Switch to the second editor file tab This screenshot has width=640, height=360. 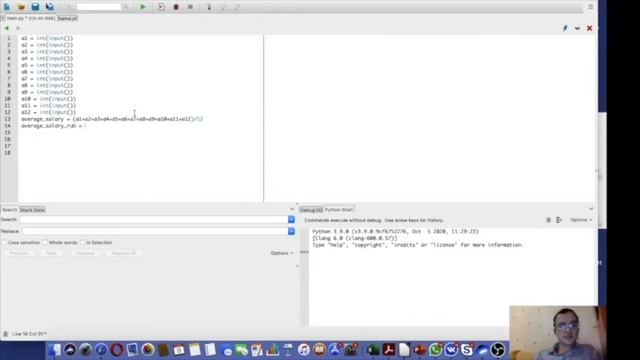pyautogui.click(x=67, y=18)
